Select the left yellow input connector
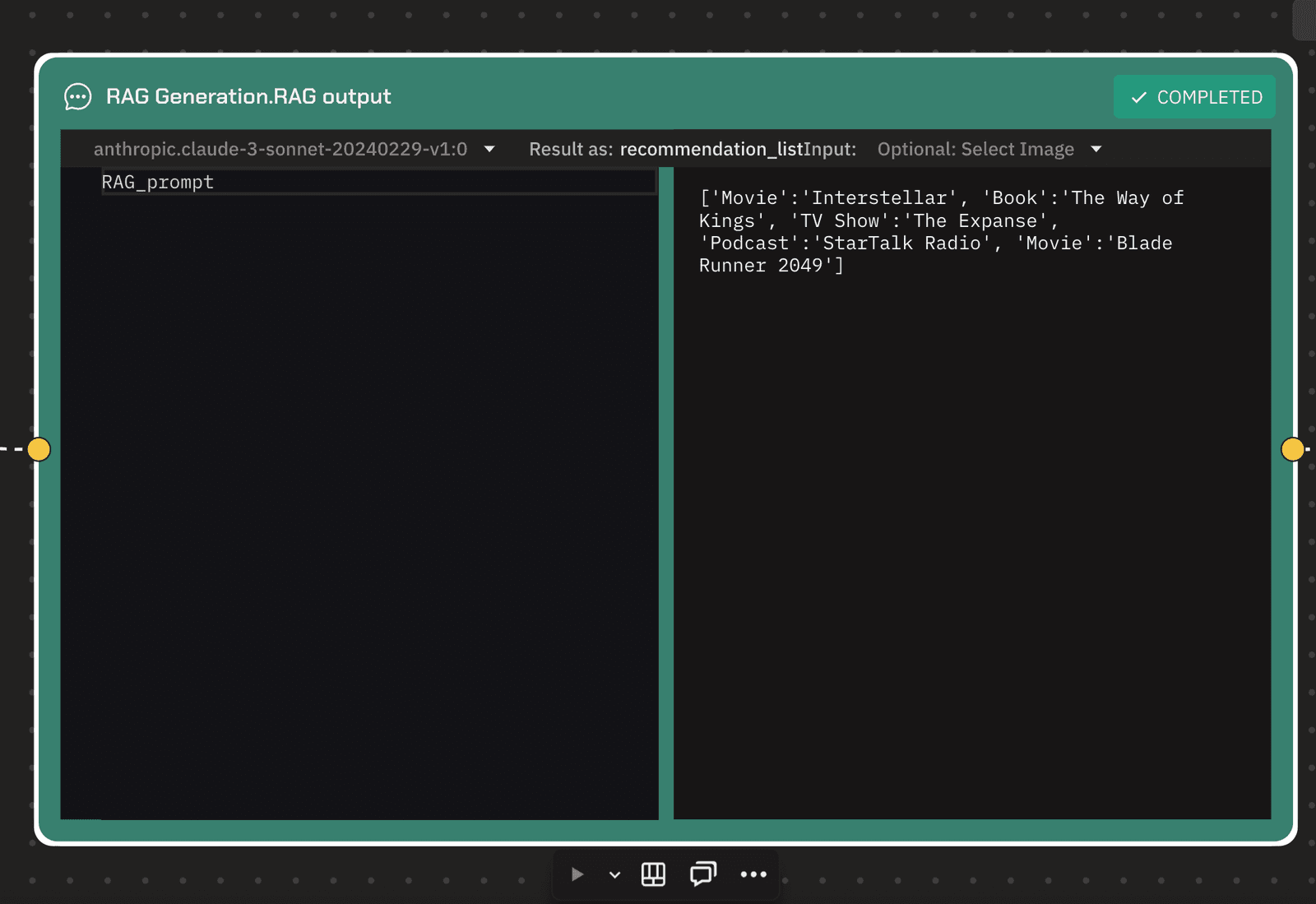The width and height of the screenshot is (1316, 904). click(39, 449)
